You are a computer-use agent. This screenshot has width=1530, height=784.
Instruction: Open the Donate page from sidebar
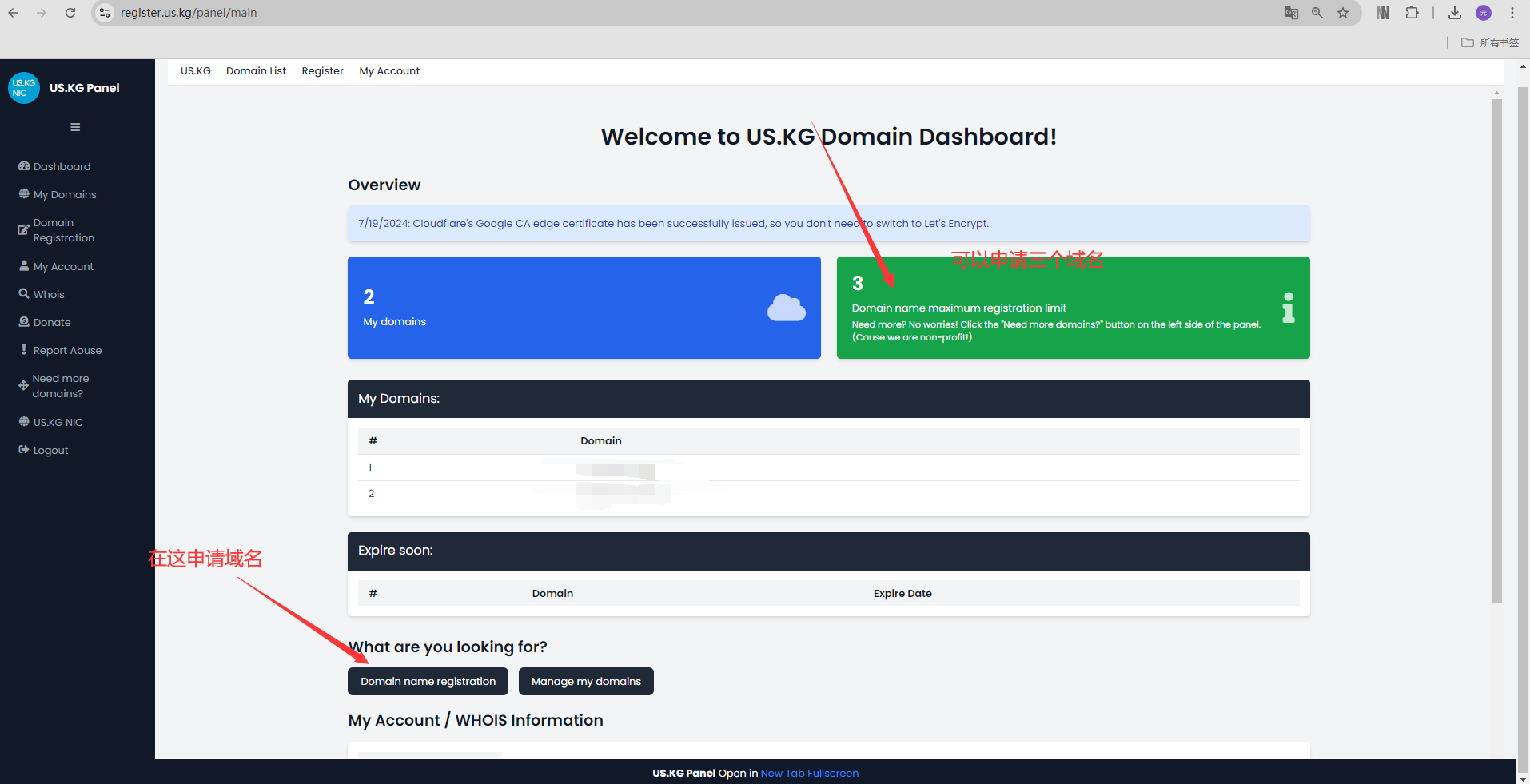point(52,322)
